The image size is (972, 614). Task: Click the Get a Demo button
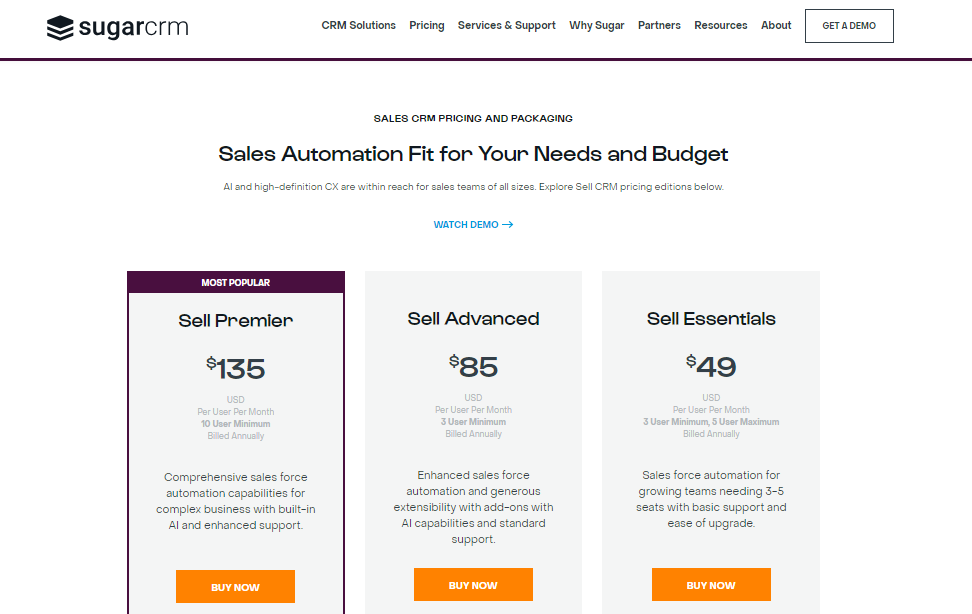(849, 26)
